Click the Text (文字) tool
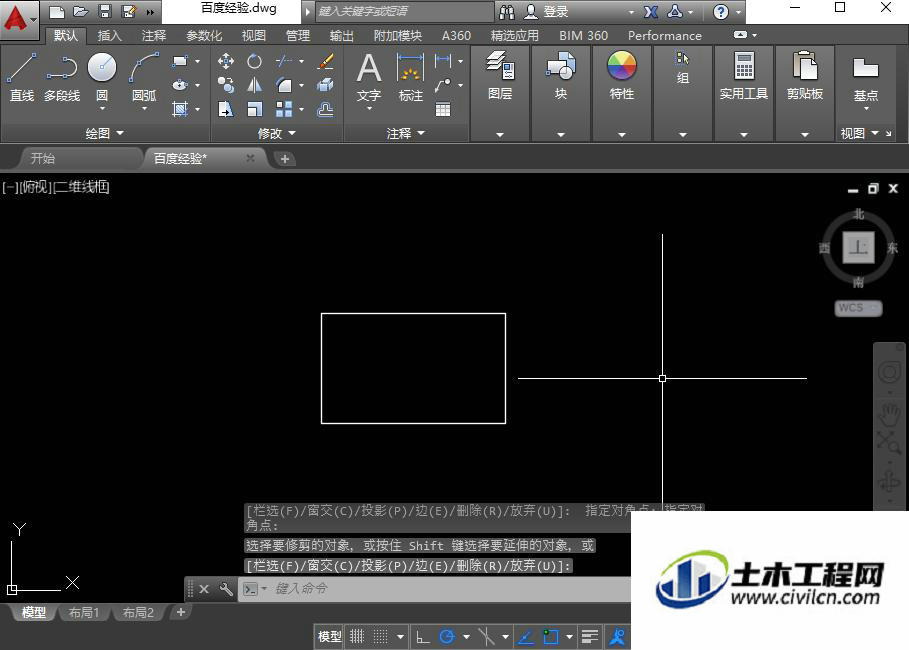Image resolution: width=909 pixels, height=650 pixels. [369, 76]
